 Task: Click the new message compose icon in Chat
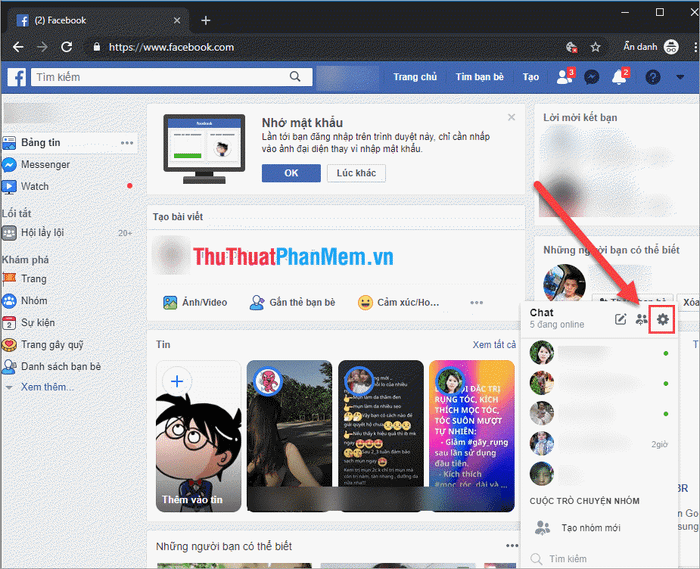click(620, 319)
